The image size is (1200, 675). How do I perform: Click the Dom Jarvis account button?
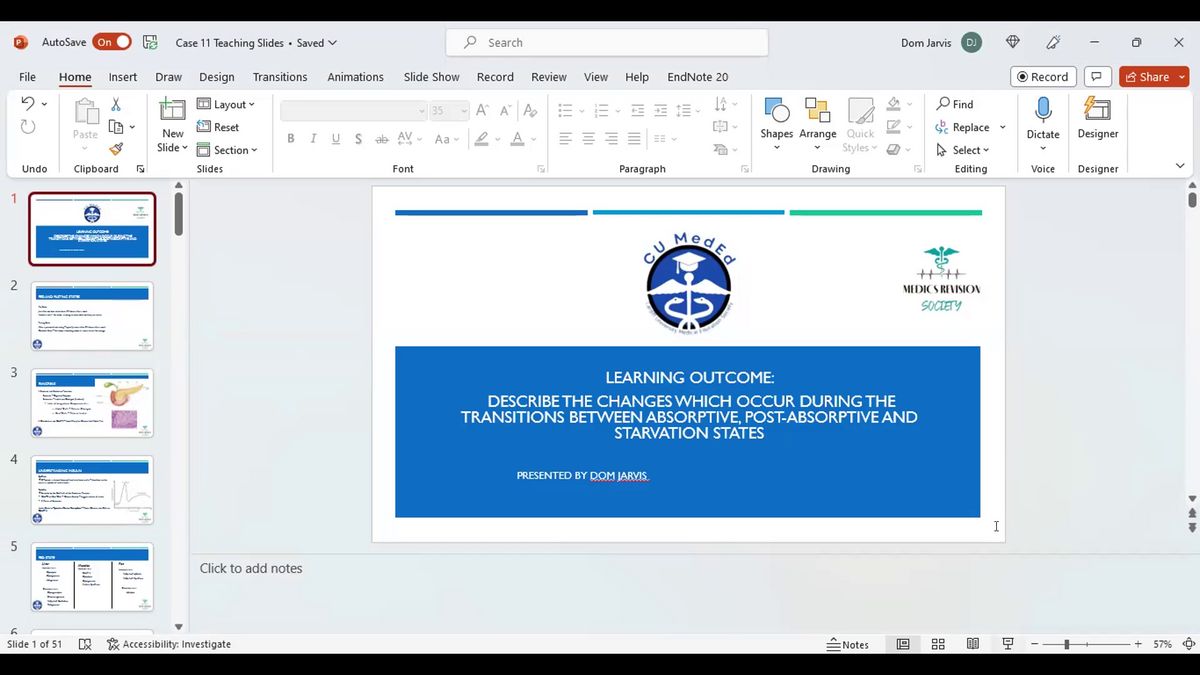940,43
